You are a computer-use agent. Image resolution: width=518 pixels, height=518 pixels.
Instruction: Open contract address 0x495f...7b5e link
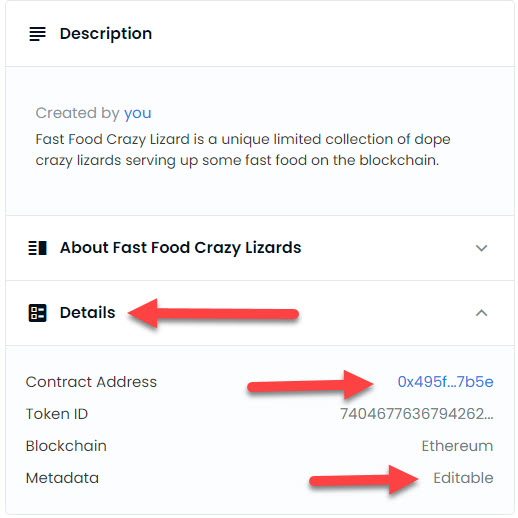click(445, 382)
